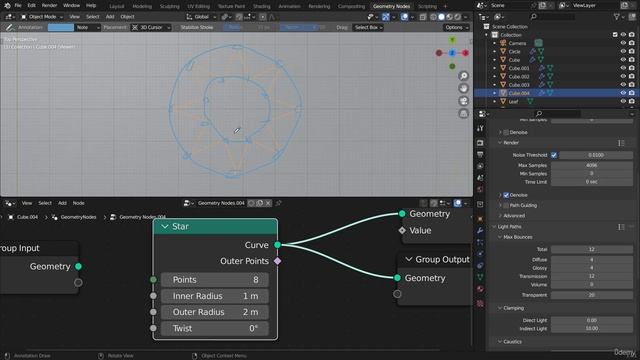Click the red X axis gizmo ball

click(x=465, y=53)
